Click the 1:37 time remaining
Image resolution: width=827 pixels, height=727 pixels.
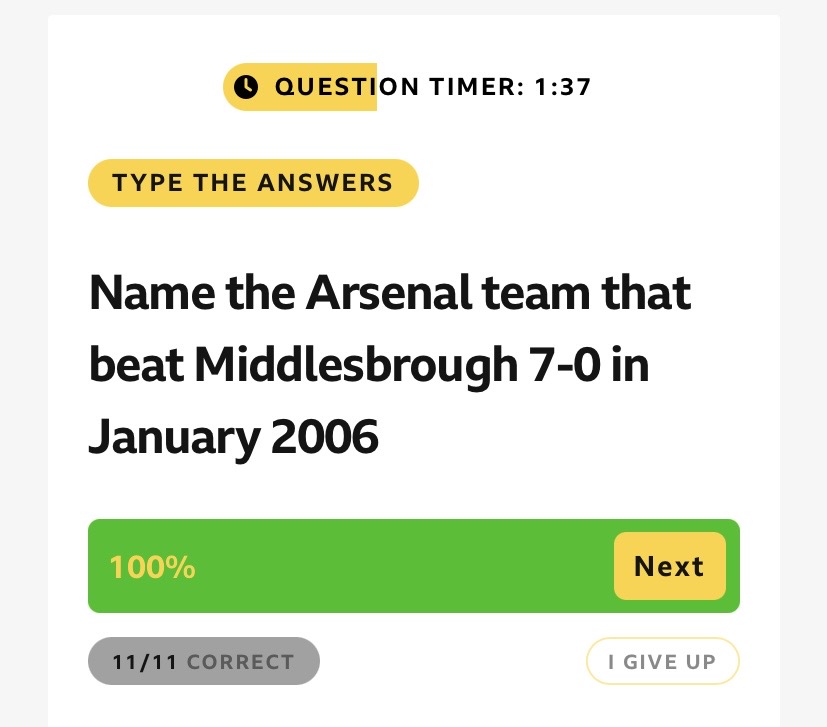point(563,87)
